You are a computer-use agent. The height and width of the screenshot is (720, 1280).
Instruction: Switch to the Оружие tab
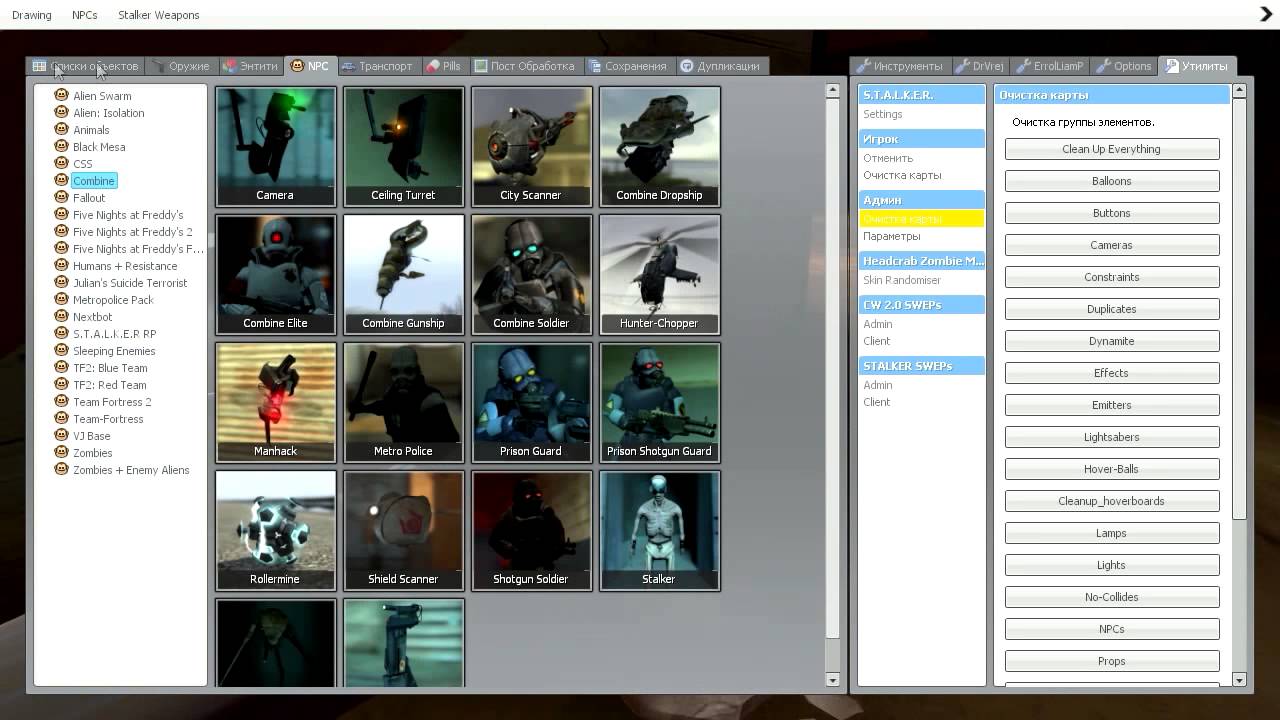tap(181, 66)
